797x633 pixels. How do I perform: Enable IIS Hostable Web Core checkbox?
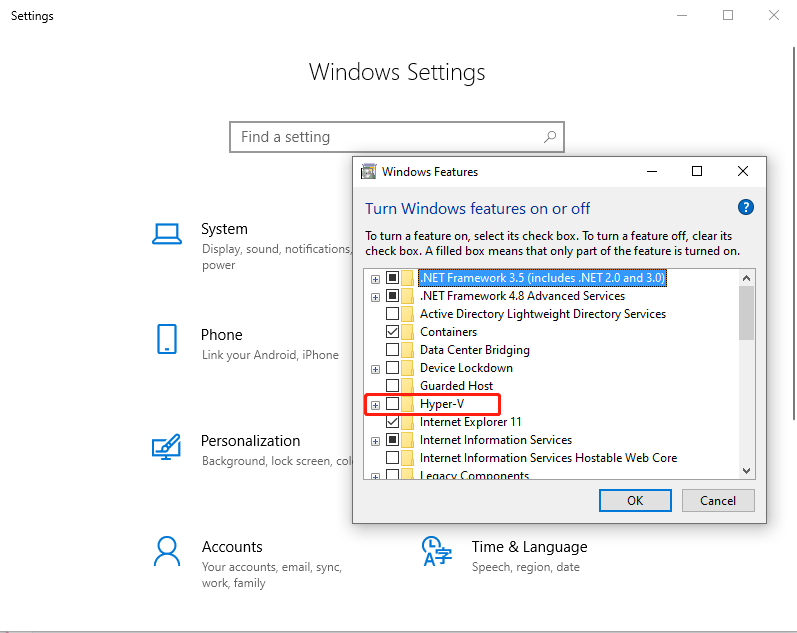pyautogui.click(x=392, y=458)
